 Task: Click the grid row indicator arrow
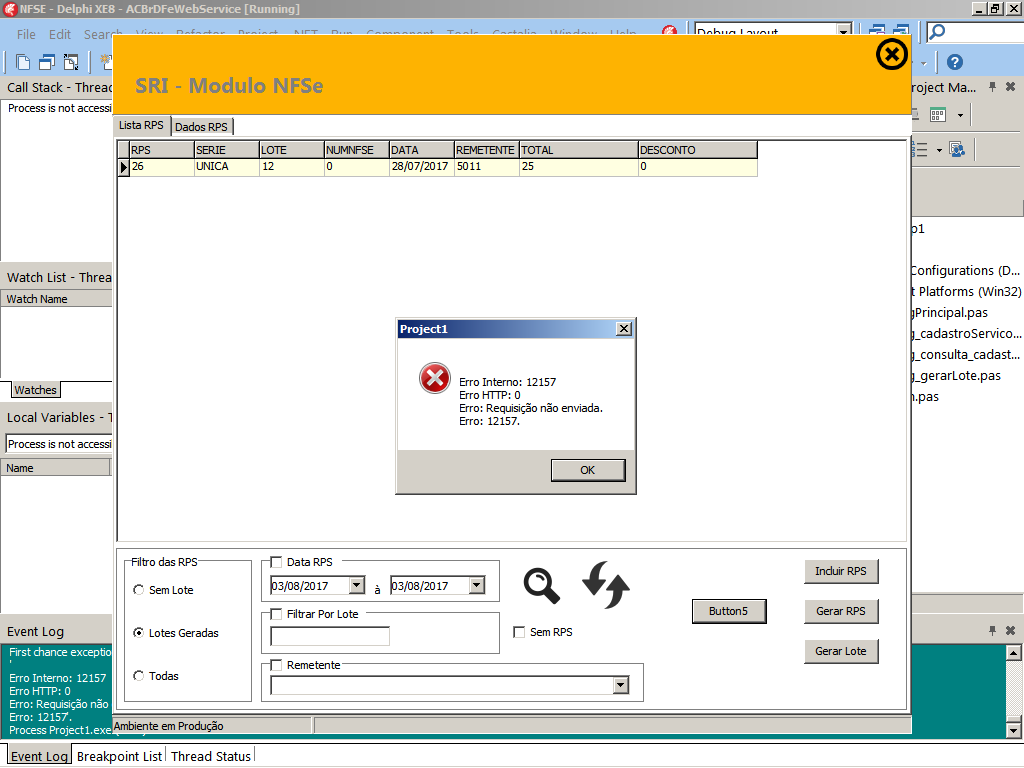123,167
